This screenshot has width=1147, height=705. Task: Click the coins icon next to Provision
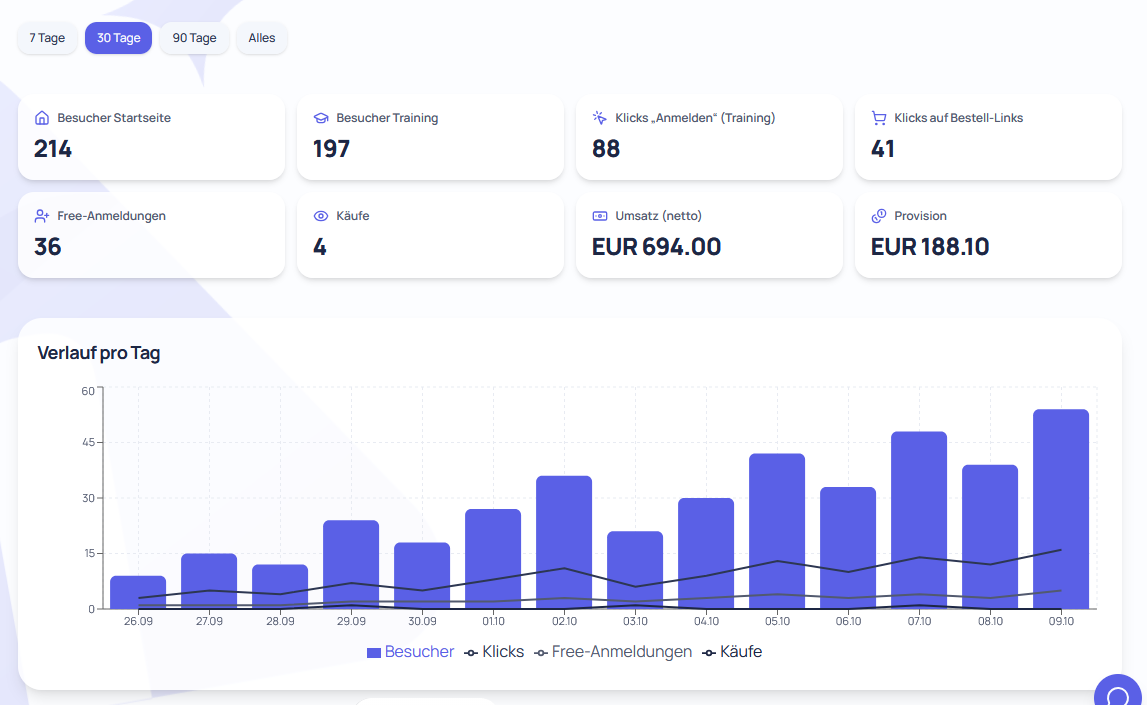click(879, 216)
